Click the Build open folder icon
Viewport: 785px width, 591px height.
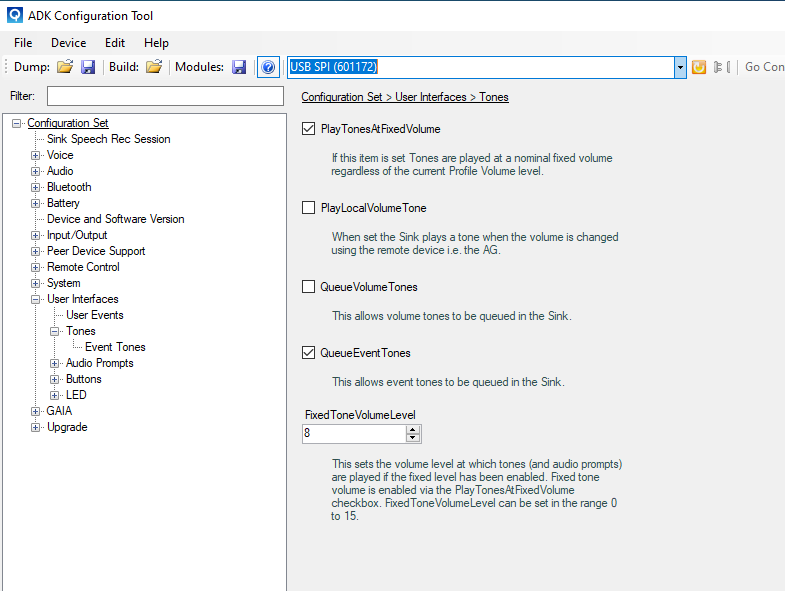[154, 67]
